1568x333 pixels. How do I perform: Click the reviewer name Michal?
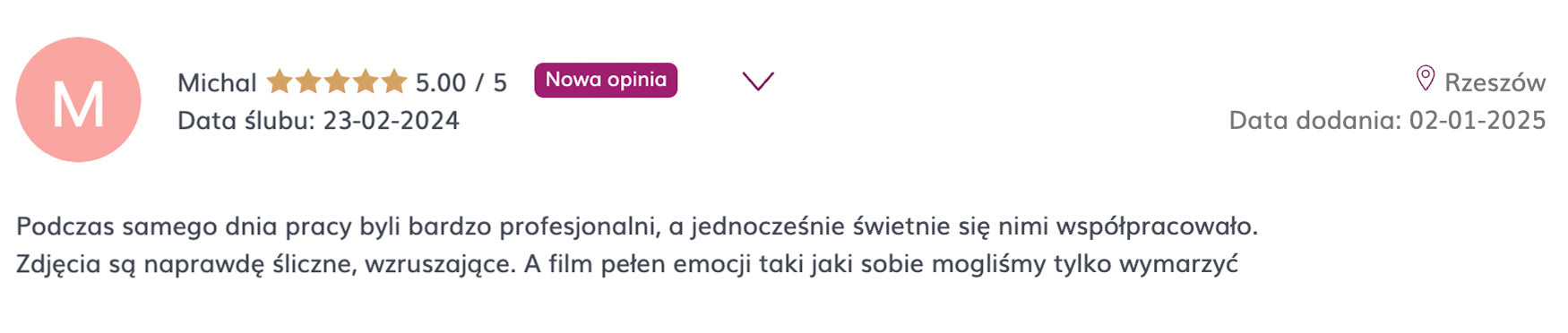pyautogui.click(x=217, y=82)
